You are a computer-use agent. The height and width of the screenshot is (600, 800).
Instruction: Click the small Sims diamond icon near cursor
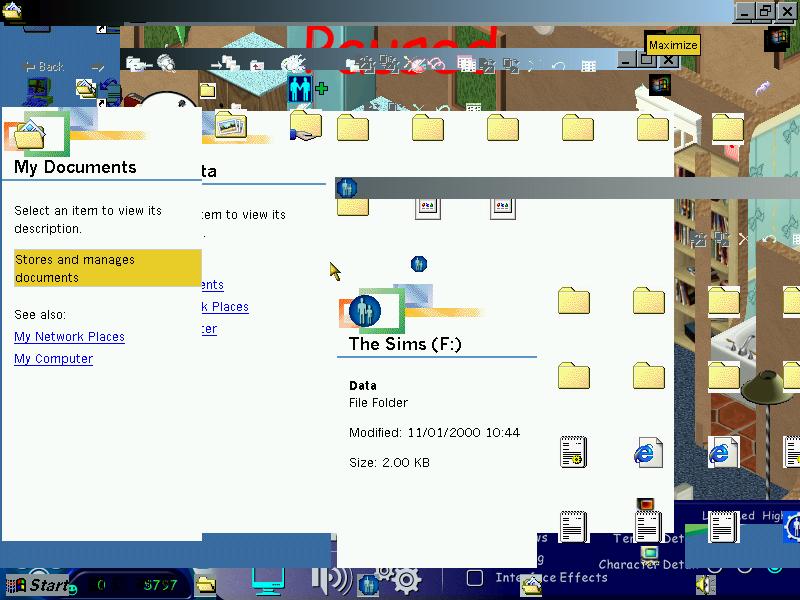click(419, 264)
